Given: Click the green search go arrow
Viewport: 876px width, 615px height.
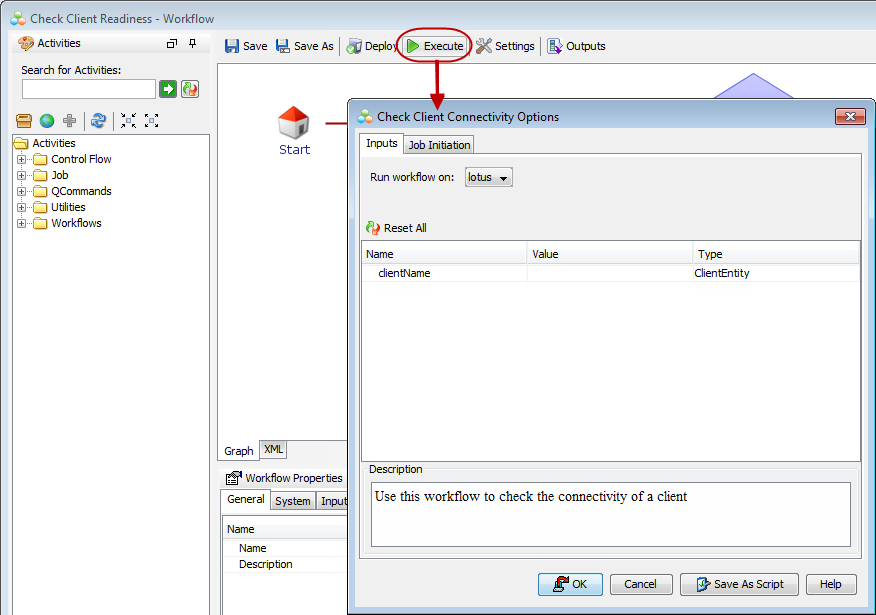Looking at the screenshot, I should pos(168,89).
